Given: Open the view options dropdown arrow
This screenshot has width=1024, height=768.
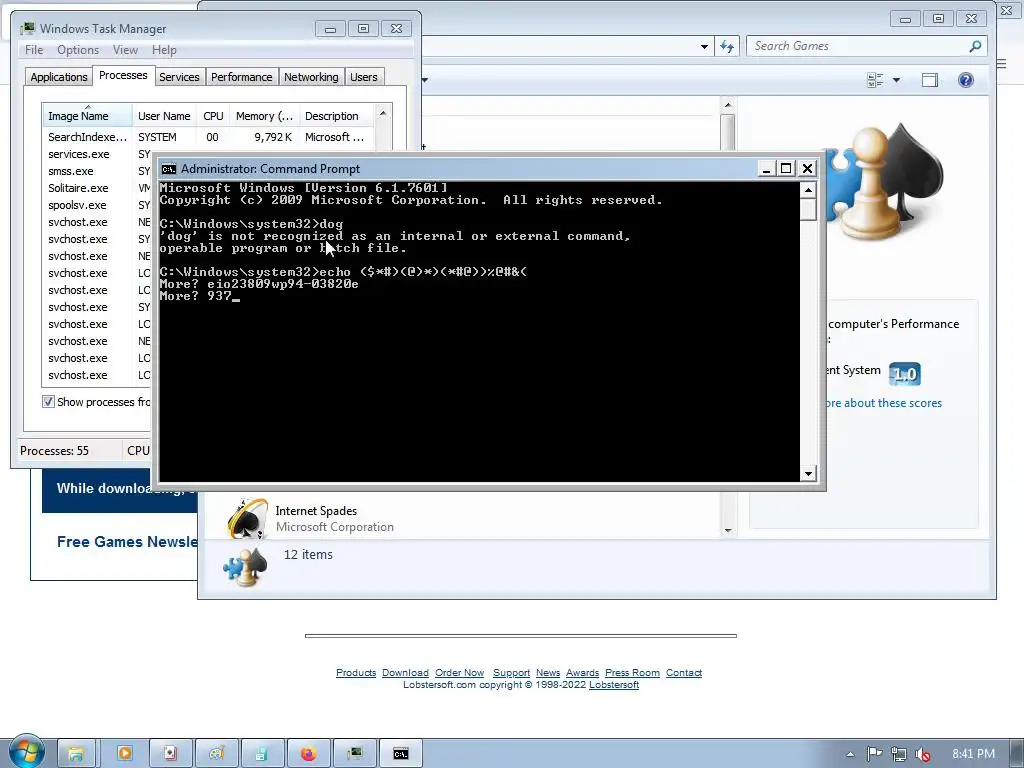Looking at the screenshot, I should coord(897,80).
